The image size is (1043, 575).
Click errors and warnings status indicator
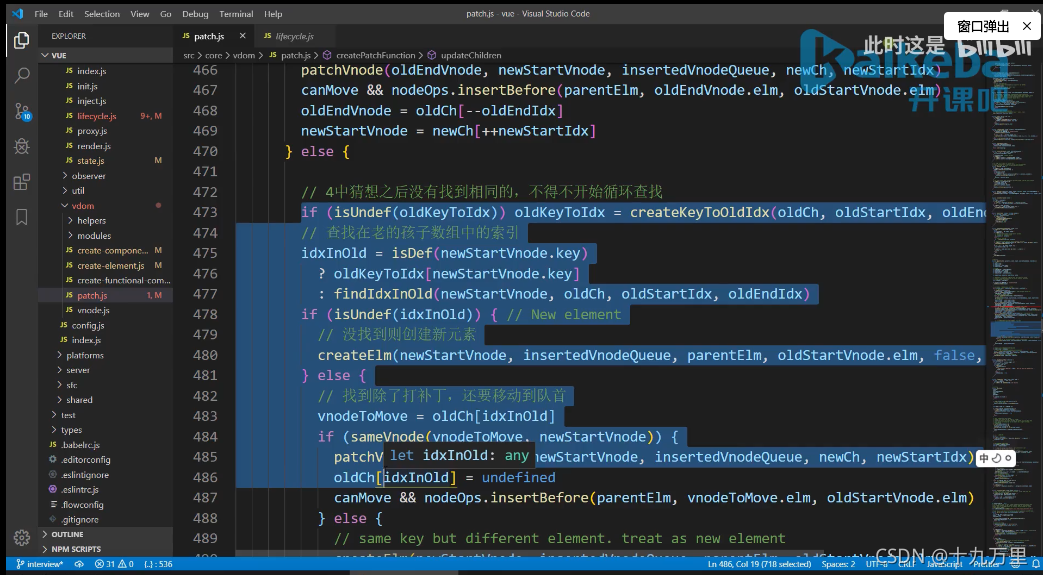pyautogui.click(x=114, y=564)
